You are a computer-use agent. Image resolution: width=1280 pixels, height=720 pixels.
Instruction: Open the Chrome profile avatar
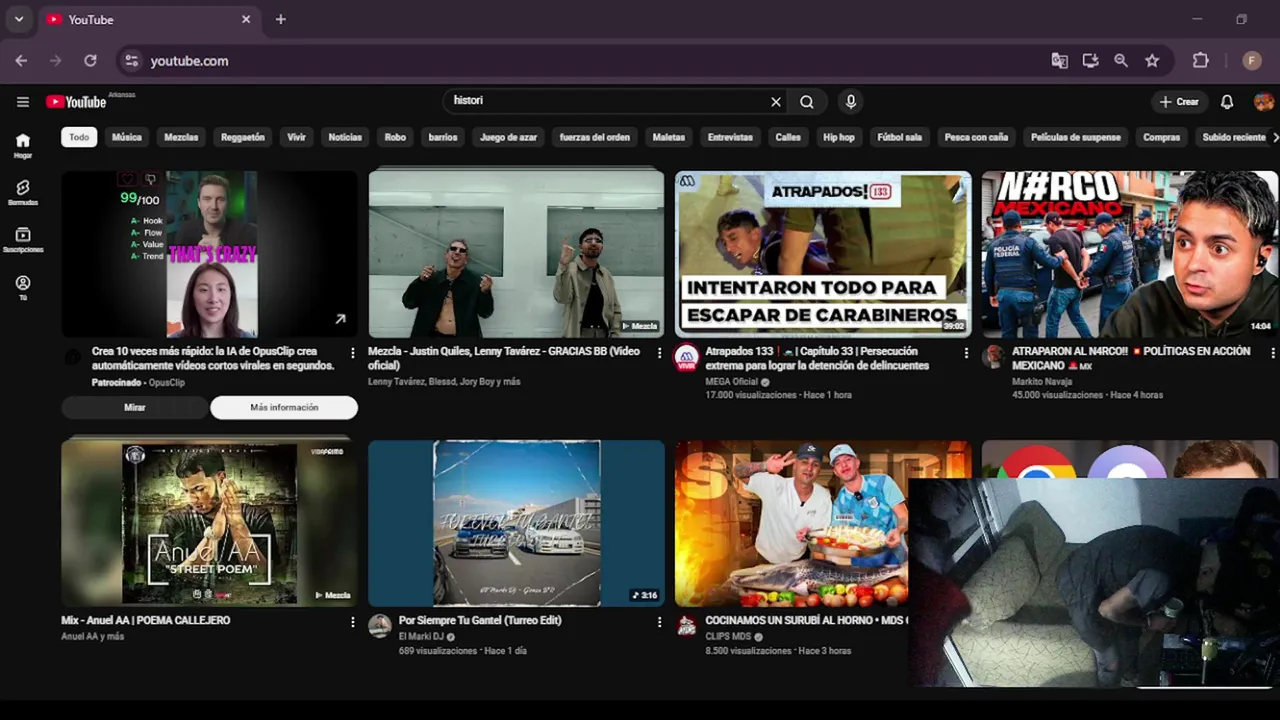[x=1252, y=61]
